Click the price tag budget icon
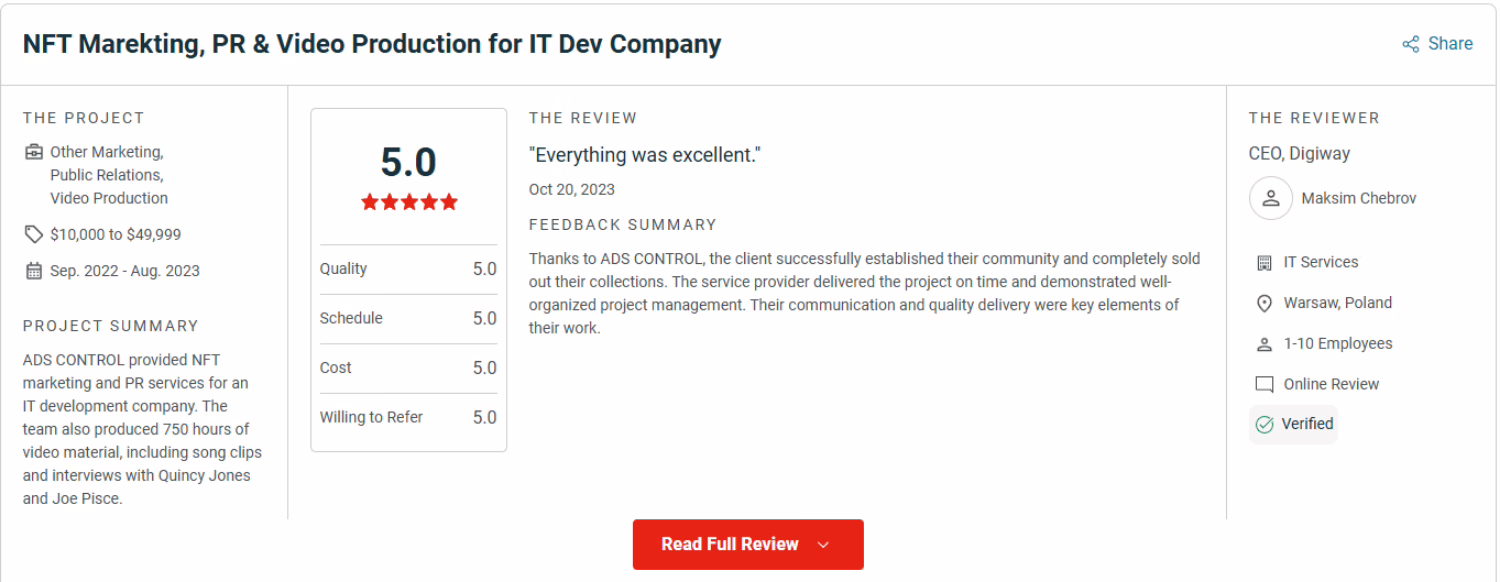1500x582 pixels. click(x=34, y=234)
